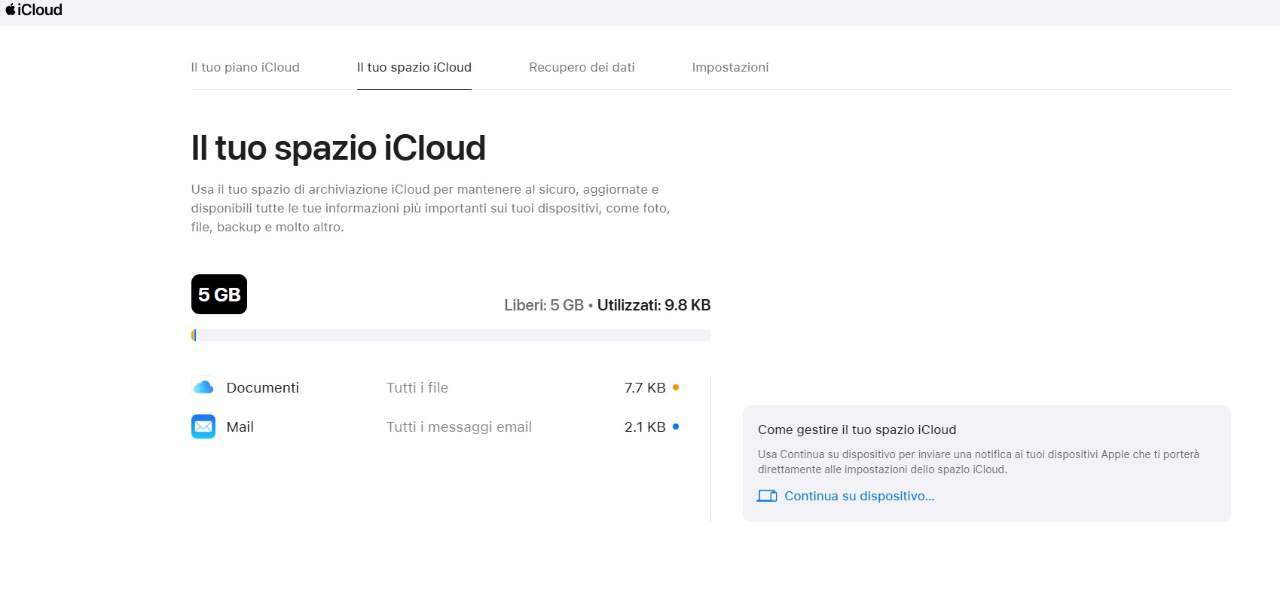This screenshot has height=590, width=1280.
Task: Click the 7.7 KB Documenti size value
Action: [645, 388]
